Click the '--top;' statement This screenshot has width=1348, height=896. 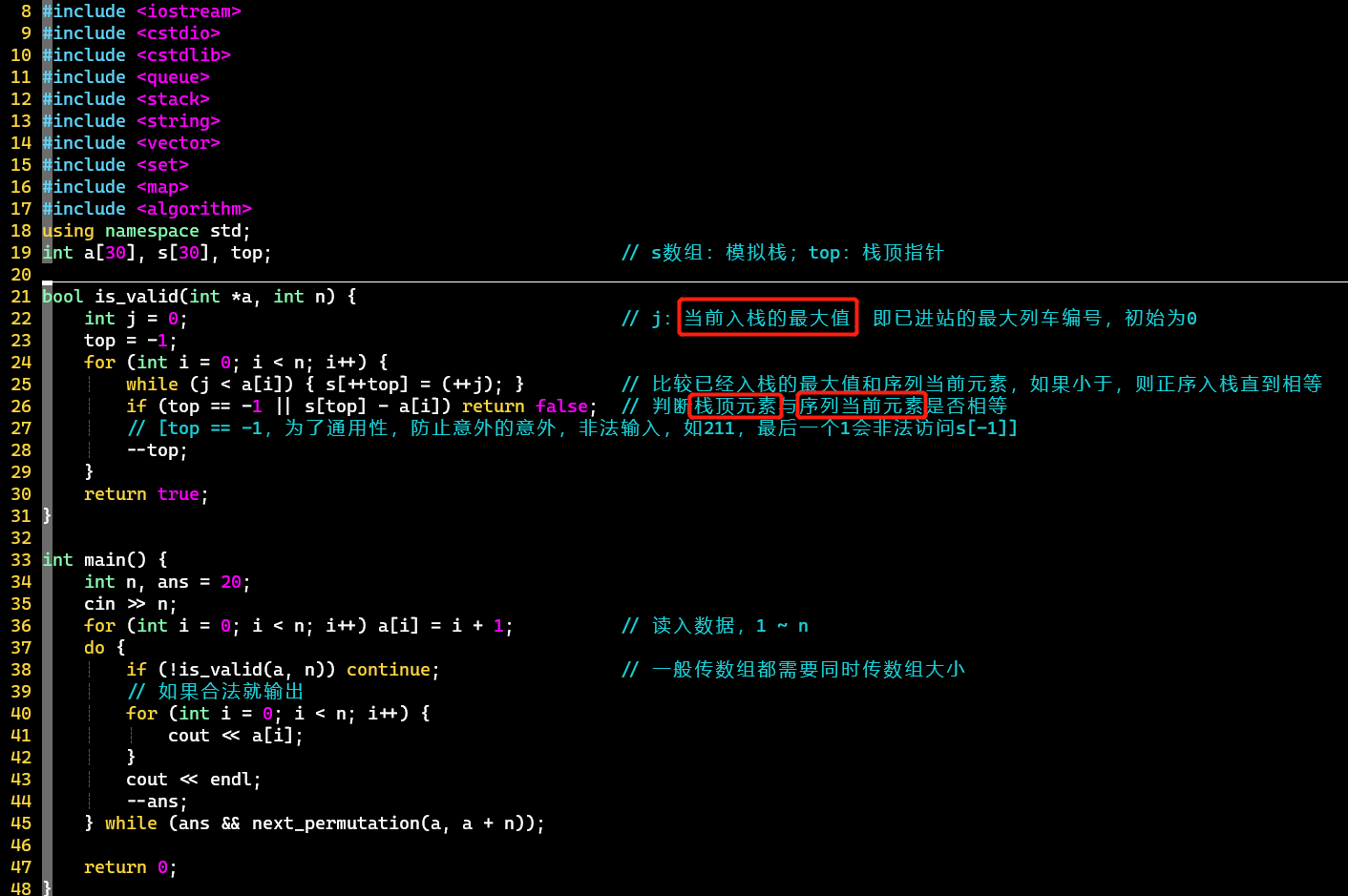point(157,450)
